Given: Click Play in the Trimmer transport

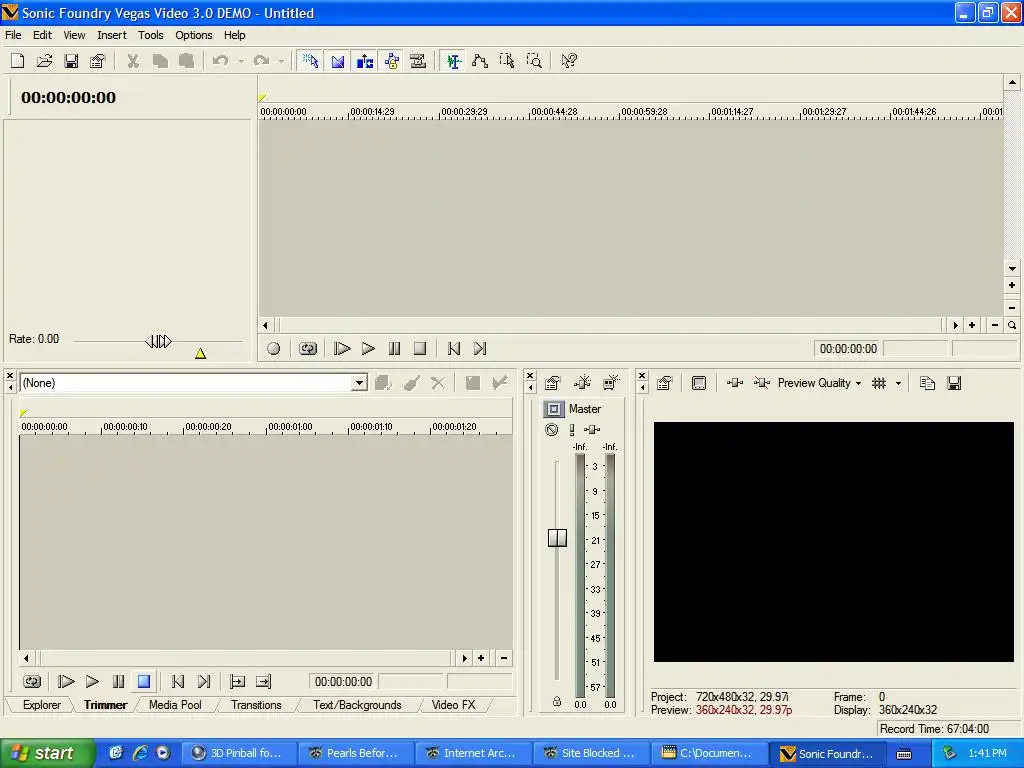Looking at the screenshot, I should pyautogui.click(x=92, y=682).
